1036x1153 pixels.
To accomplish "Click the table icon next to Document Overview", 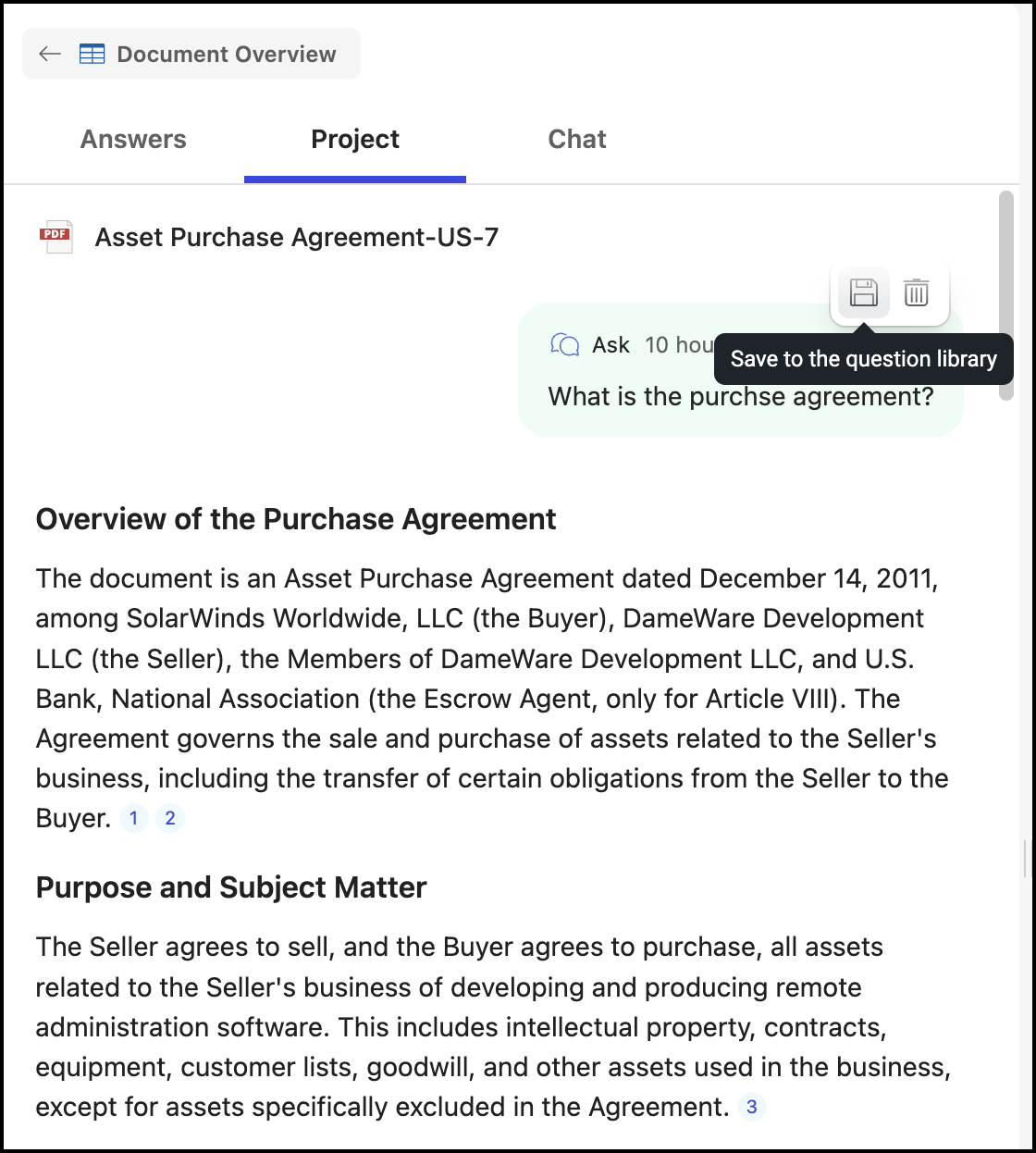I will tap(92, 55).
